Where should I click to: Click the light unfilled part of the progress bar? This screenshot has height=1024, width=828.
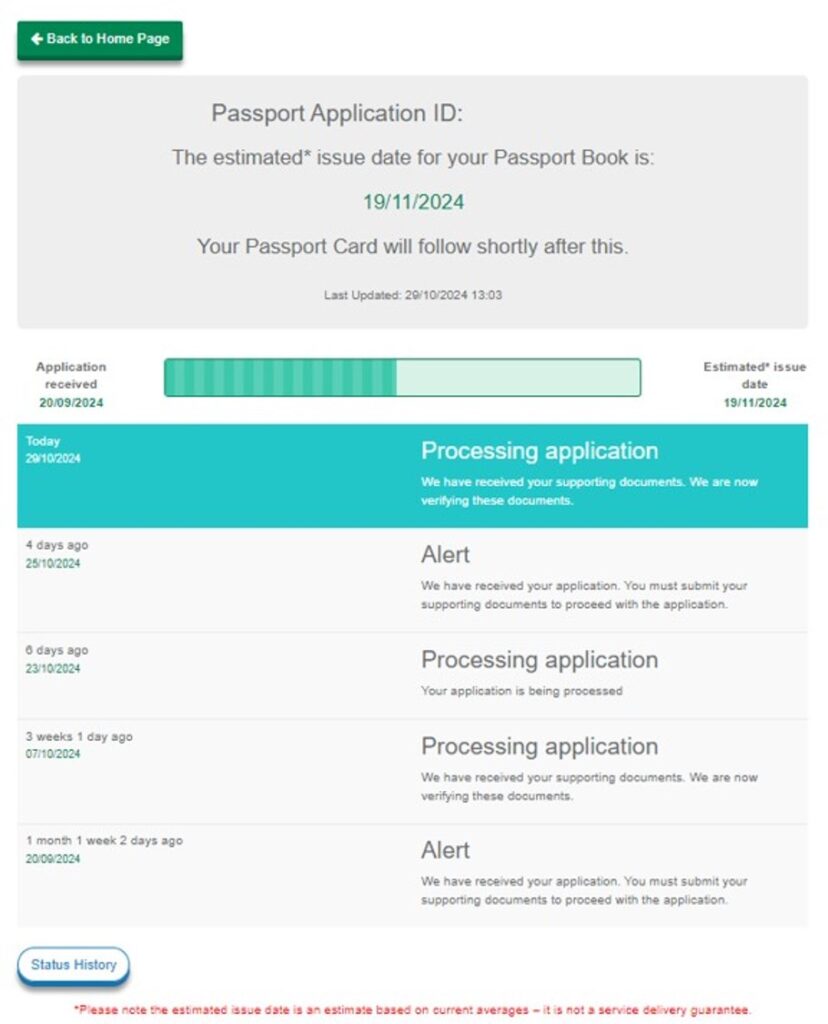click(x=518, y=378)
